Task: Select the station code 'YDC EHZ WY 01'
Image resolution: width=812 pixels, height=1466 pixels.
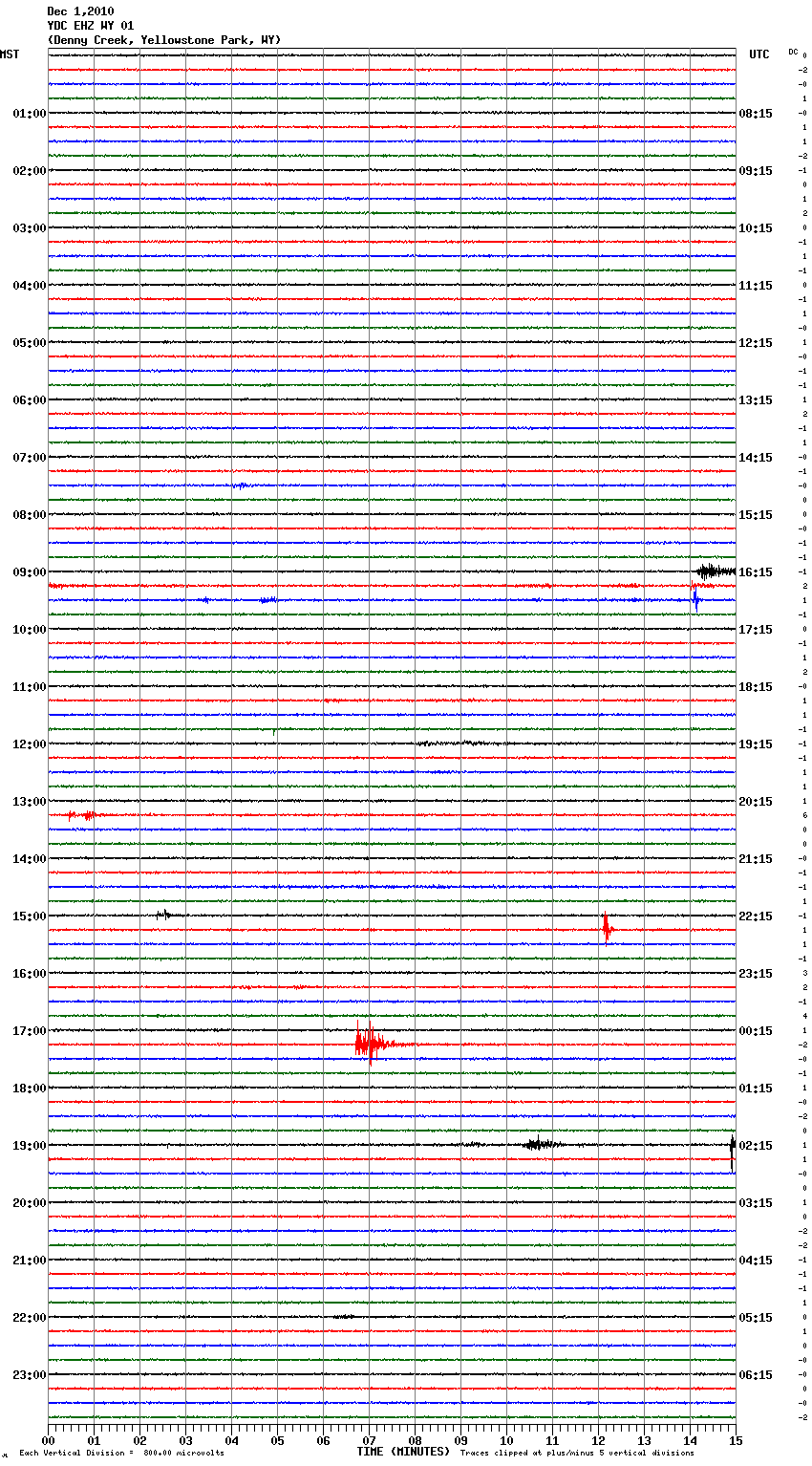Action: coord(91,26)
